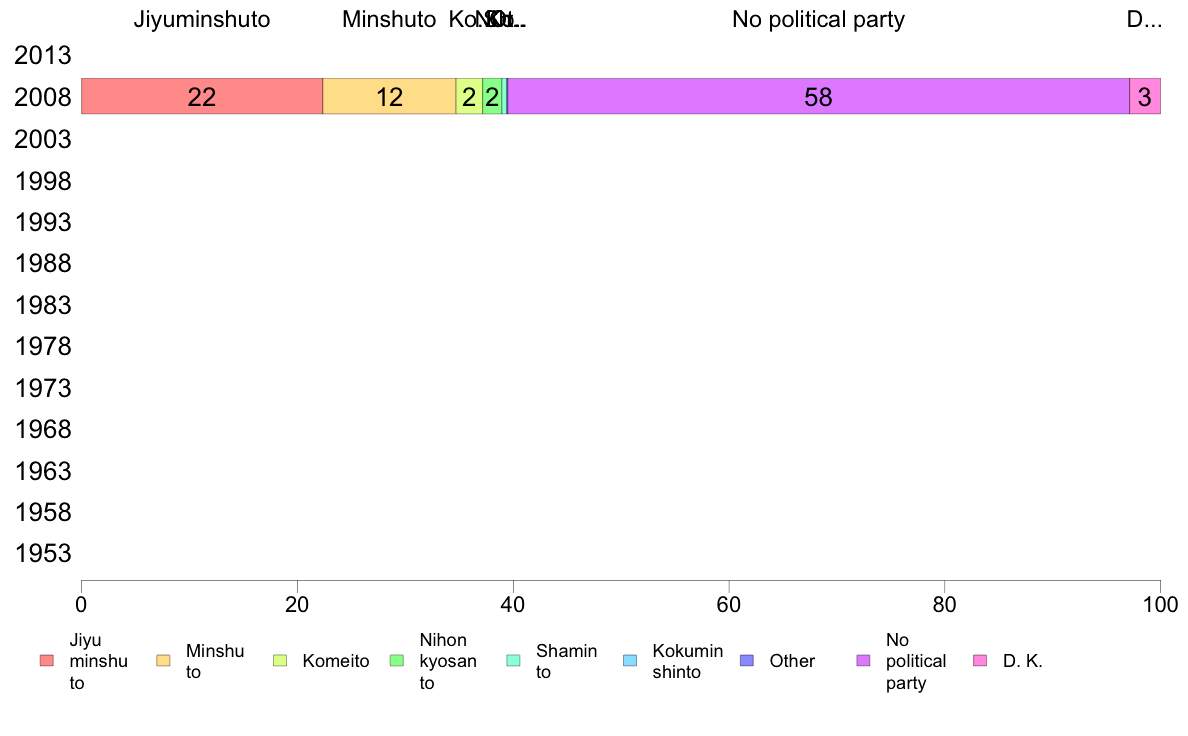Click the Jiyuminshuto bar segment showing 22

202,96
